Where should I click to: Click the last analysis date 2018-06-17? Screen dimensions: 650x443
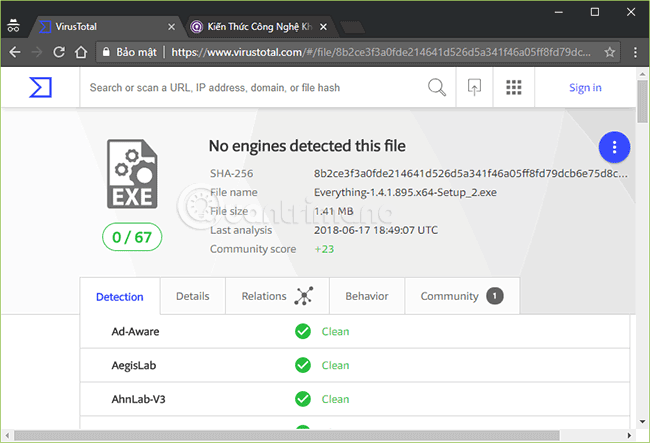point(376,230)
